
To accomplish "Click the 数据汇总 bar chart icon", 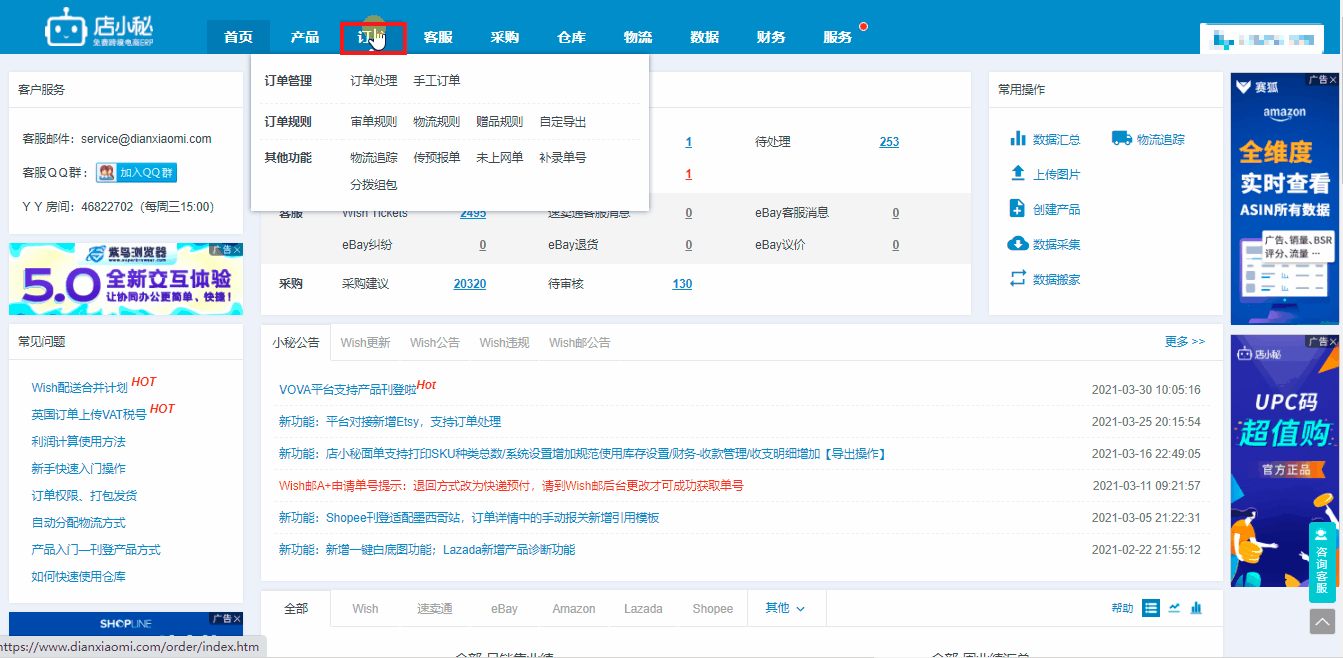I will pos(1018,139).
